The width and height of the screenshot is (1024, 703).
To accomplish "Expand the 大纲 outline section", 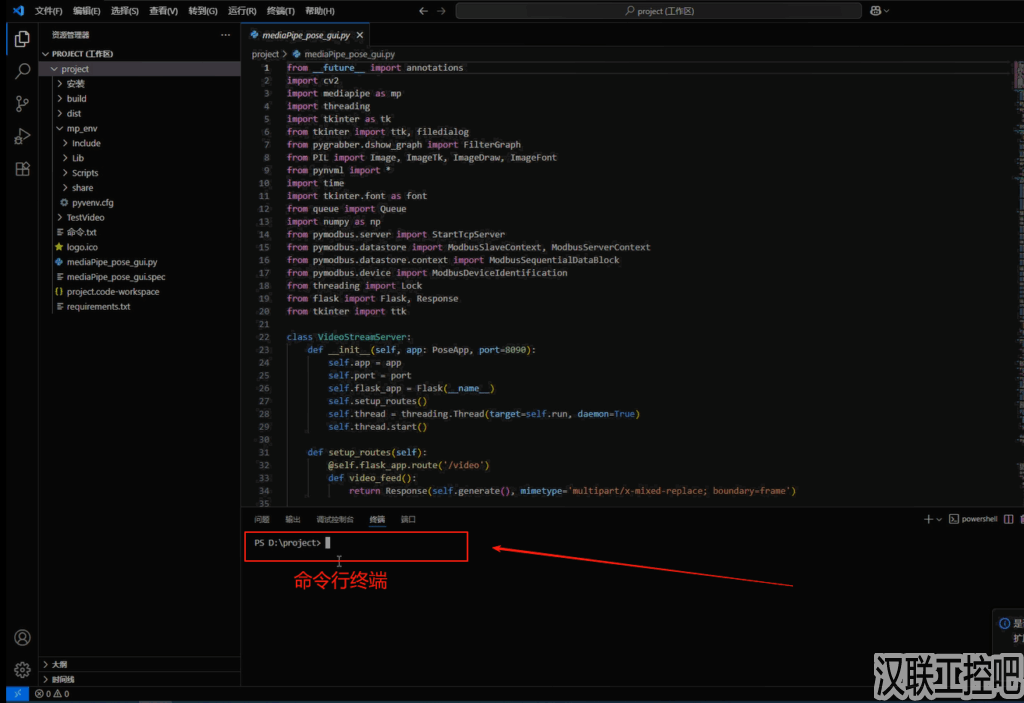I will (60, 664).
